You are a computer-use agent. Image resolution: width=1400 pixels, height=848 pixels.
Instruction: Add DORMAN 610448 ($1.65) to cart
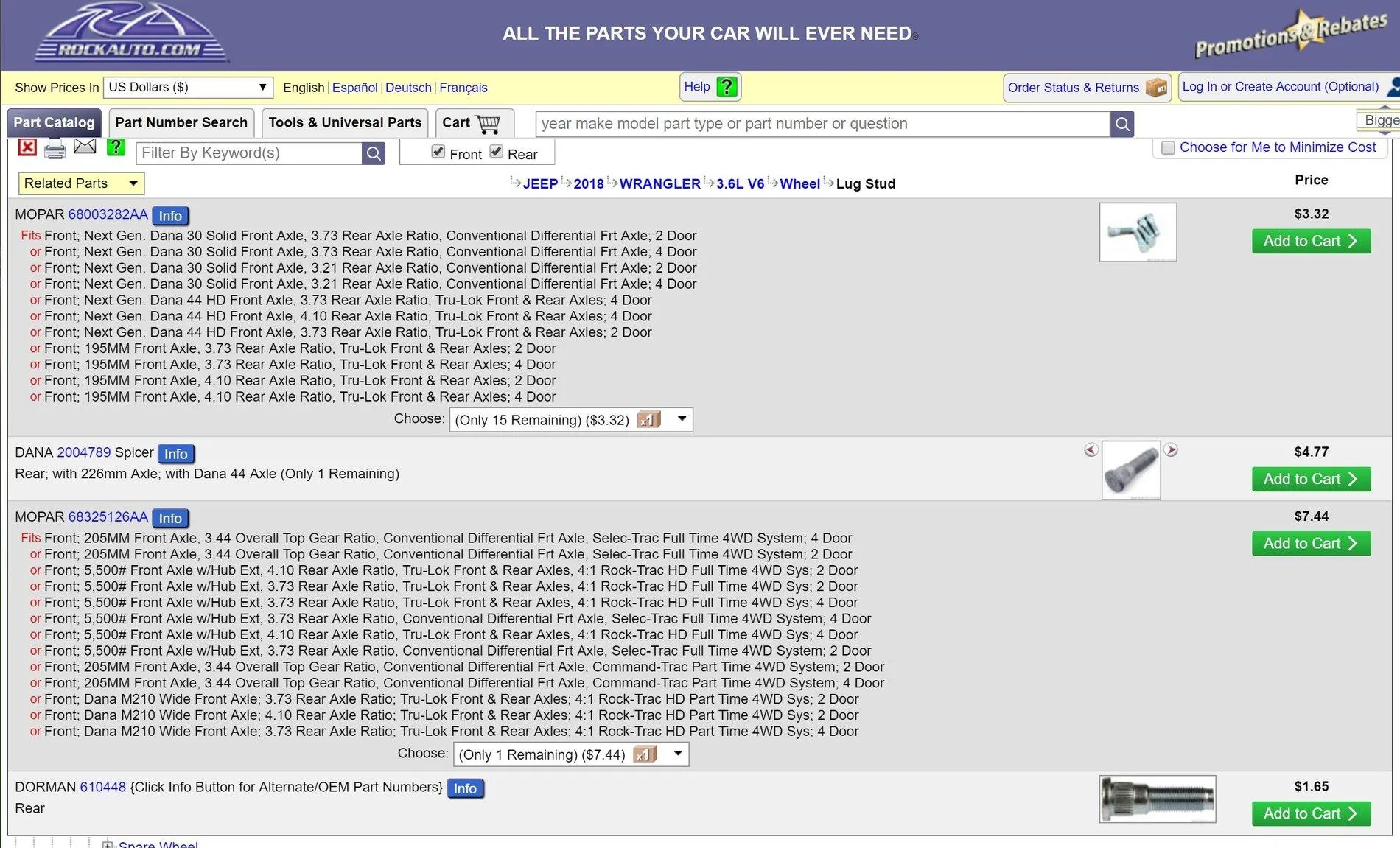tap(1311, 814)
